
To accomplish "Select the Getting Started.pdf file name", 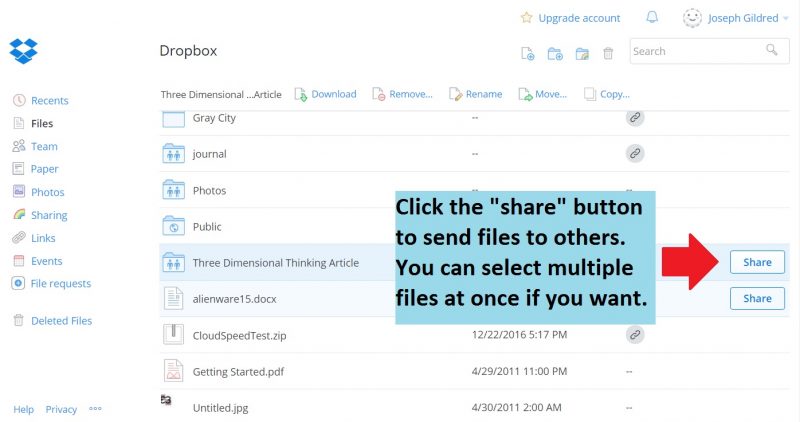I will [238, 372].
